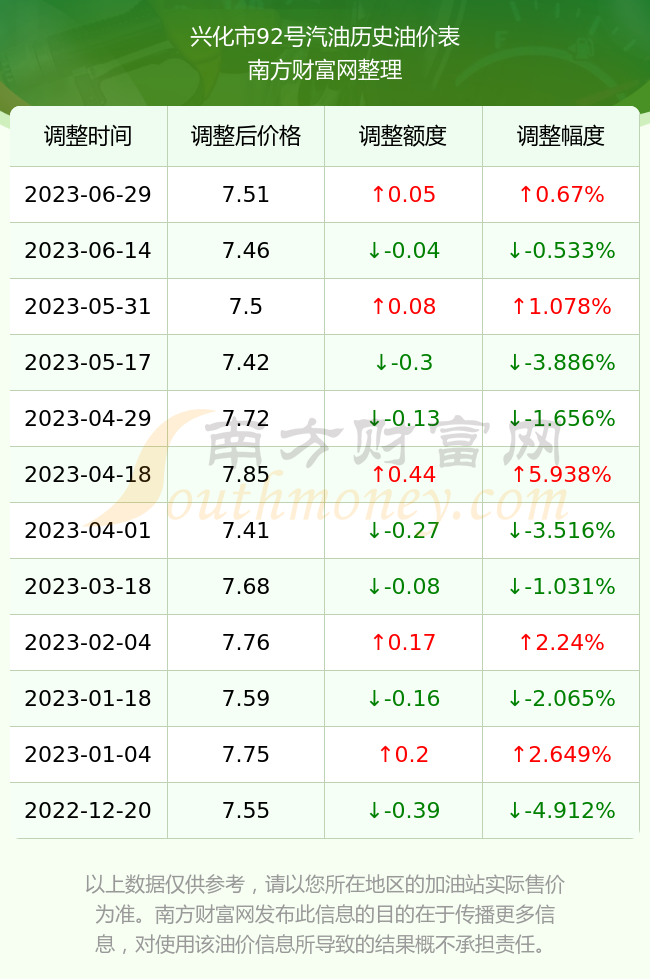Screen dimensions: 650x980
Task: Click the green ↓-0.04 adjustment value
Action: point(403,251)
